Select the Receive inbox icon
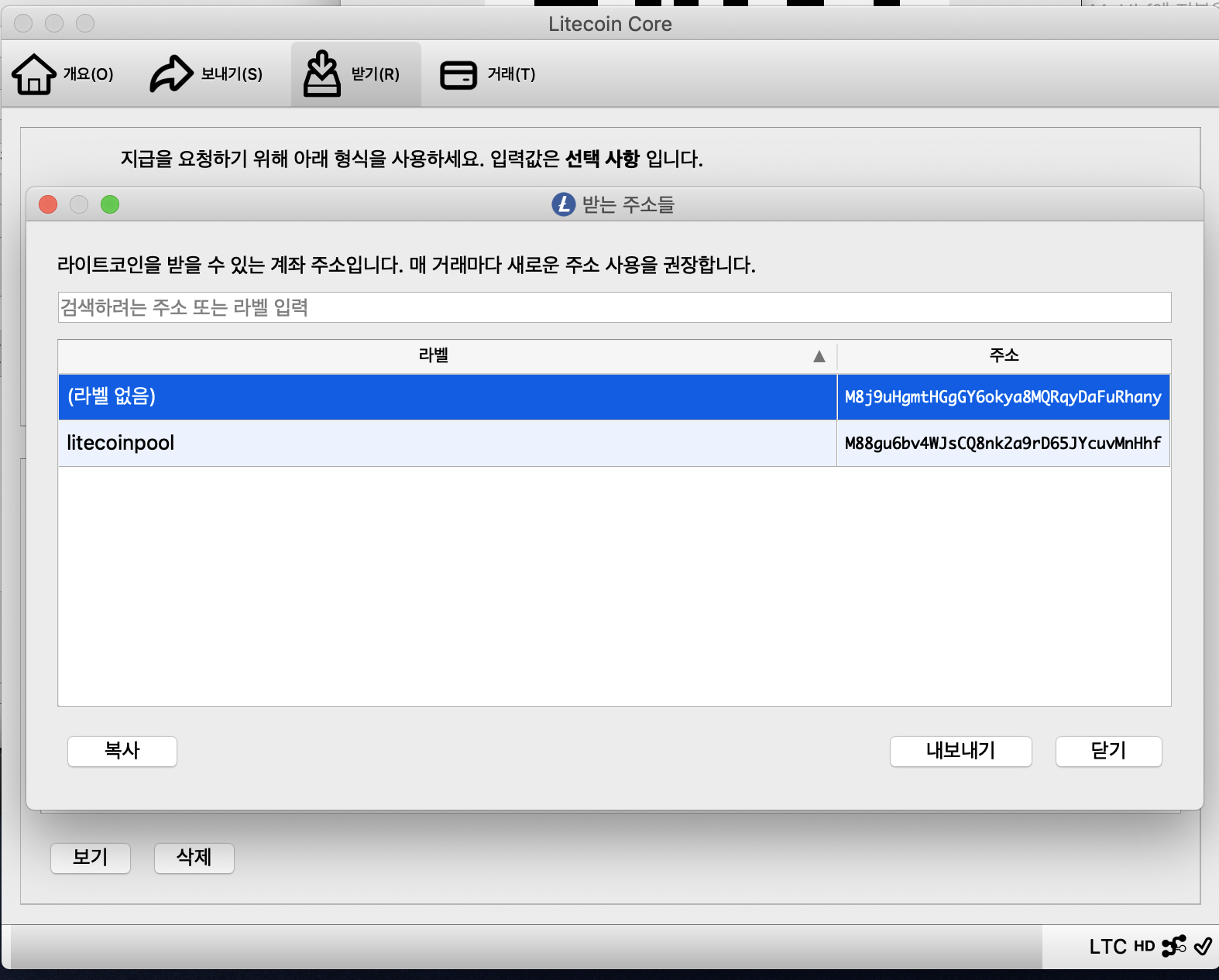Image resolution: width=1219 pixels, height=980 pixels. click(322, 74)
